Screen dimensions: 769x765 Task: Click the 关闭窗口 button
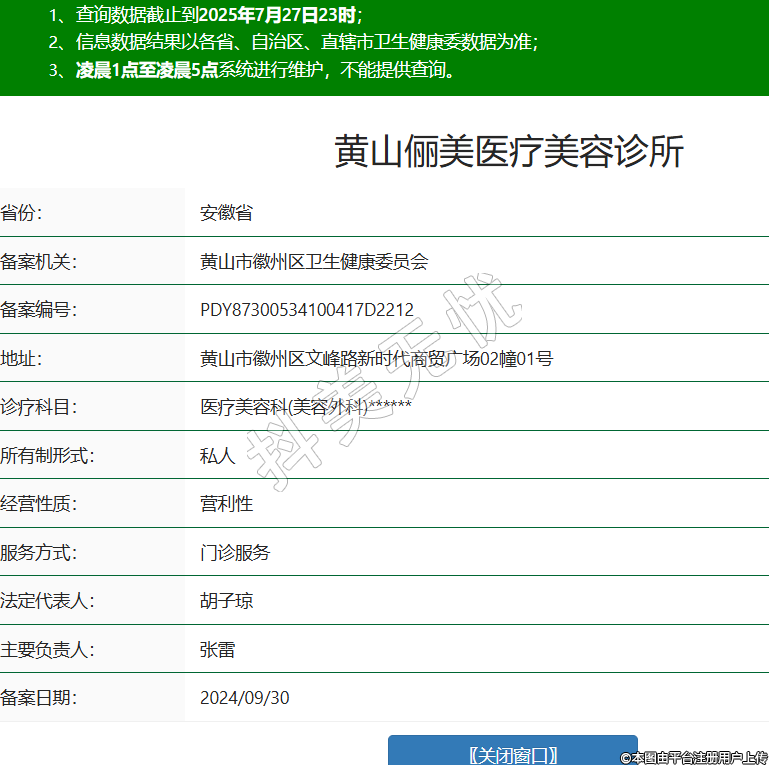tap(512, 754)
